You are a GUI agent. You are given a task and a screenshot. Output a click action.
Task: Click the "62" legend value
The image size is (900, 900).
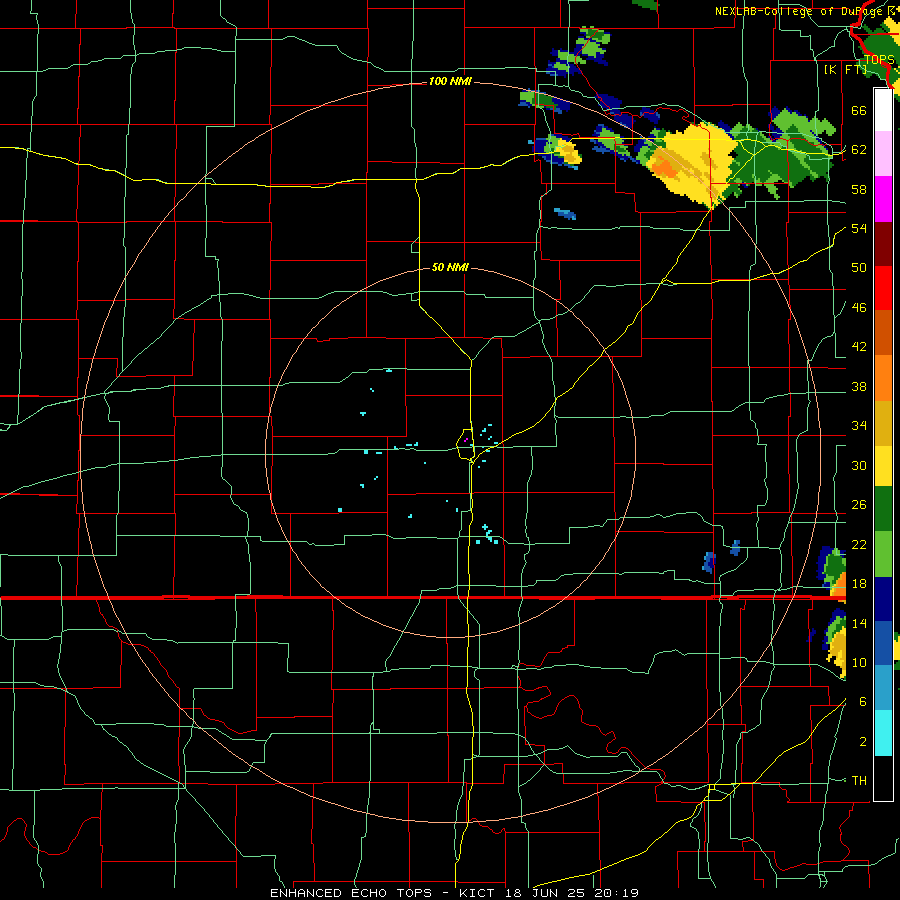[859, 150]
